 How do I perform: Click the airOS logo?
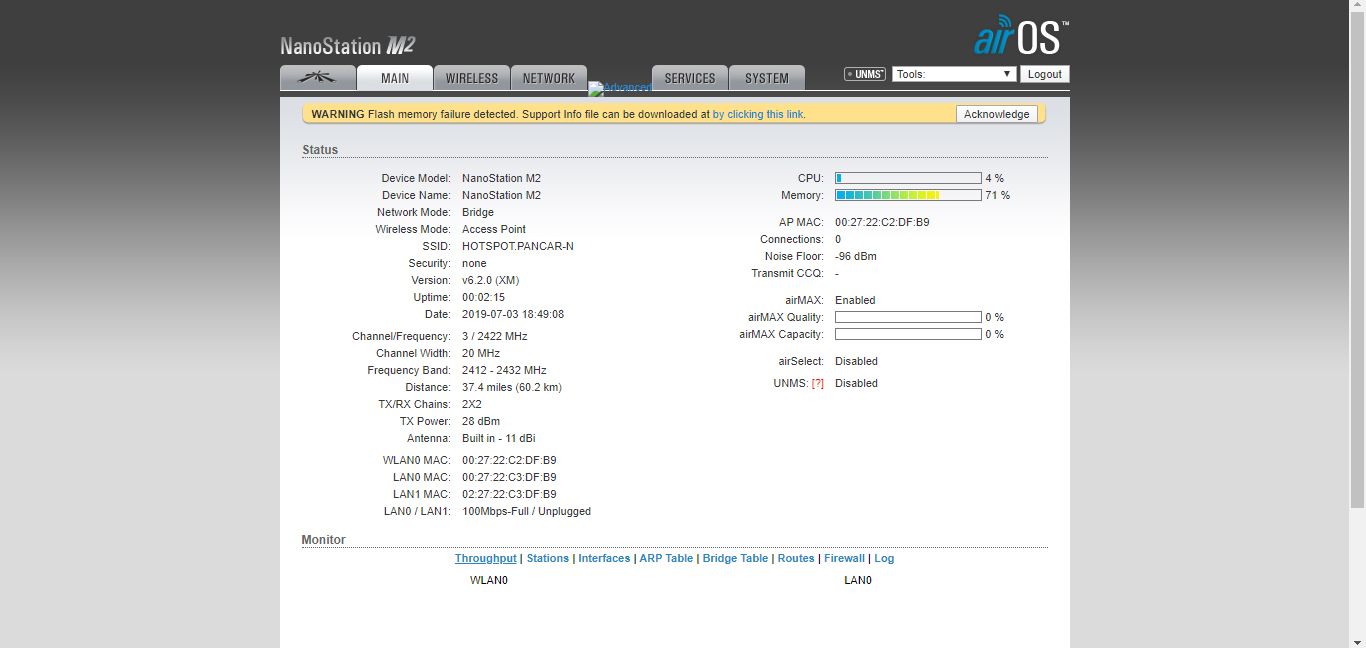pos(1020,37)
